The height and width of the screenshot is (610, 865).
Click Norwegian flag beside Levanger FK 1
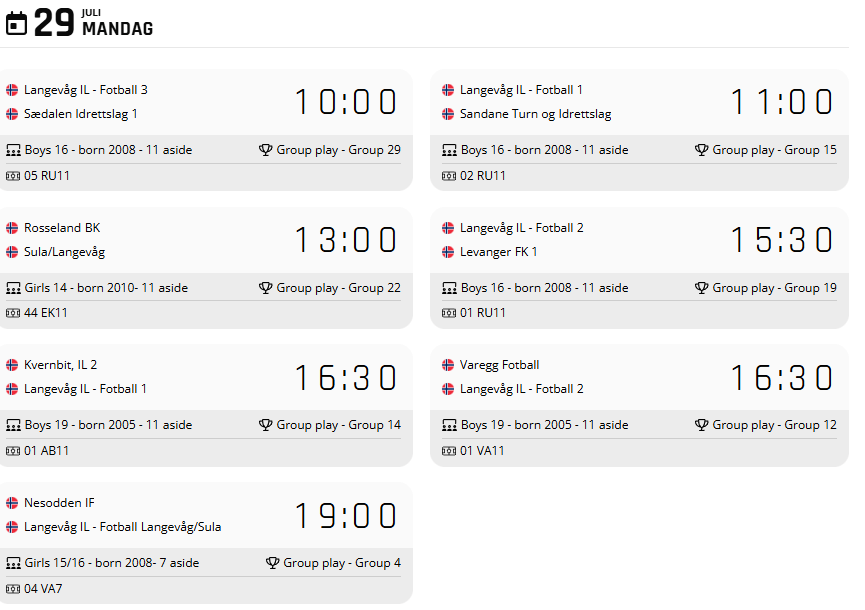pyautogui.click(x=448, y=252)
